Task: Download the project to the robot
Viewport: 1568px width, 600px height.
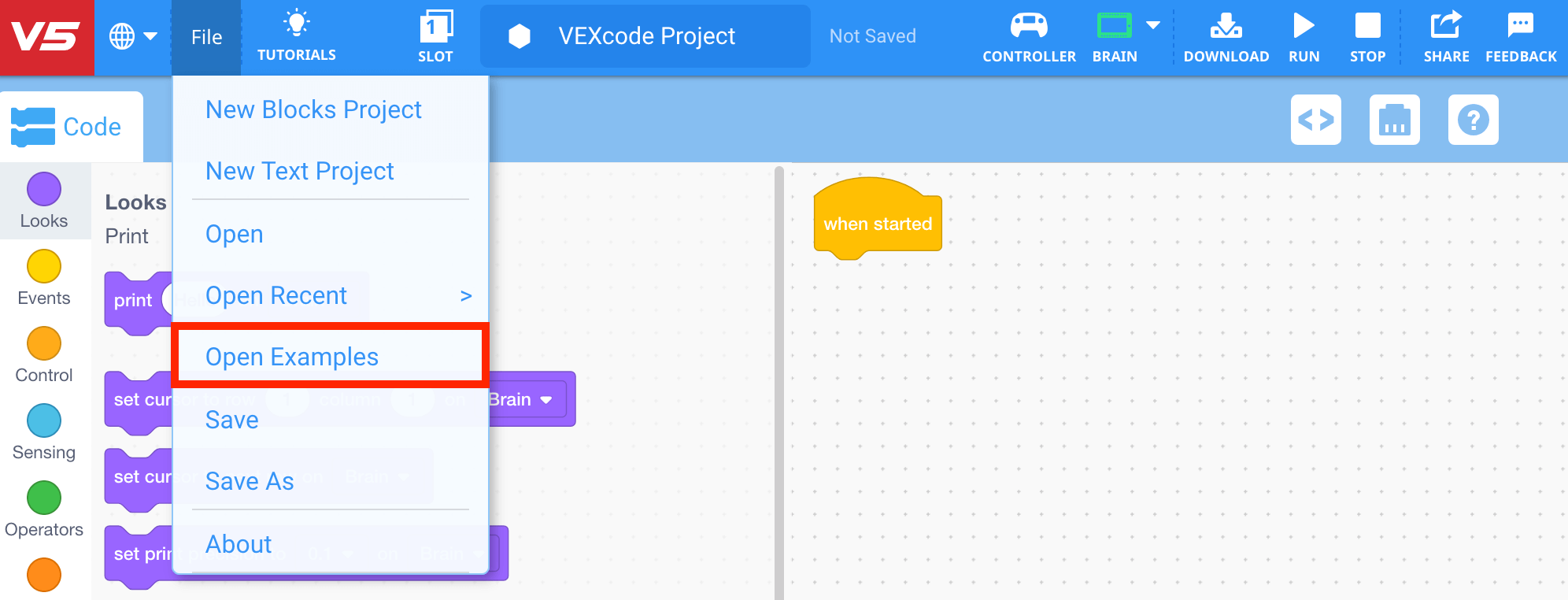Action: pyautogui.click(x=1226, y=35)
